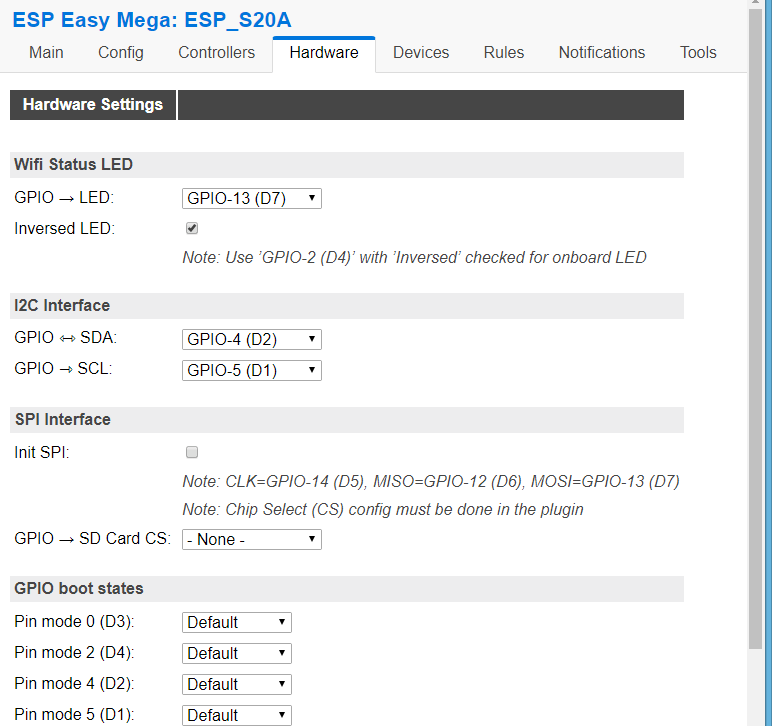Click the 'GPIO → SCL:' label

click(x=64, y=369)
